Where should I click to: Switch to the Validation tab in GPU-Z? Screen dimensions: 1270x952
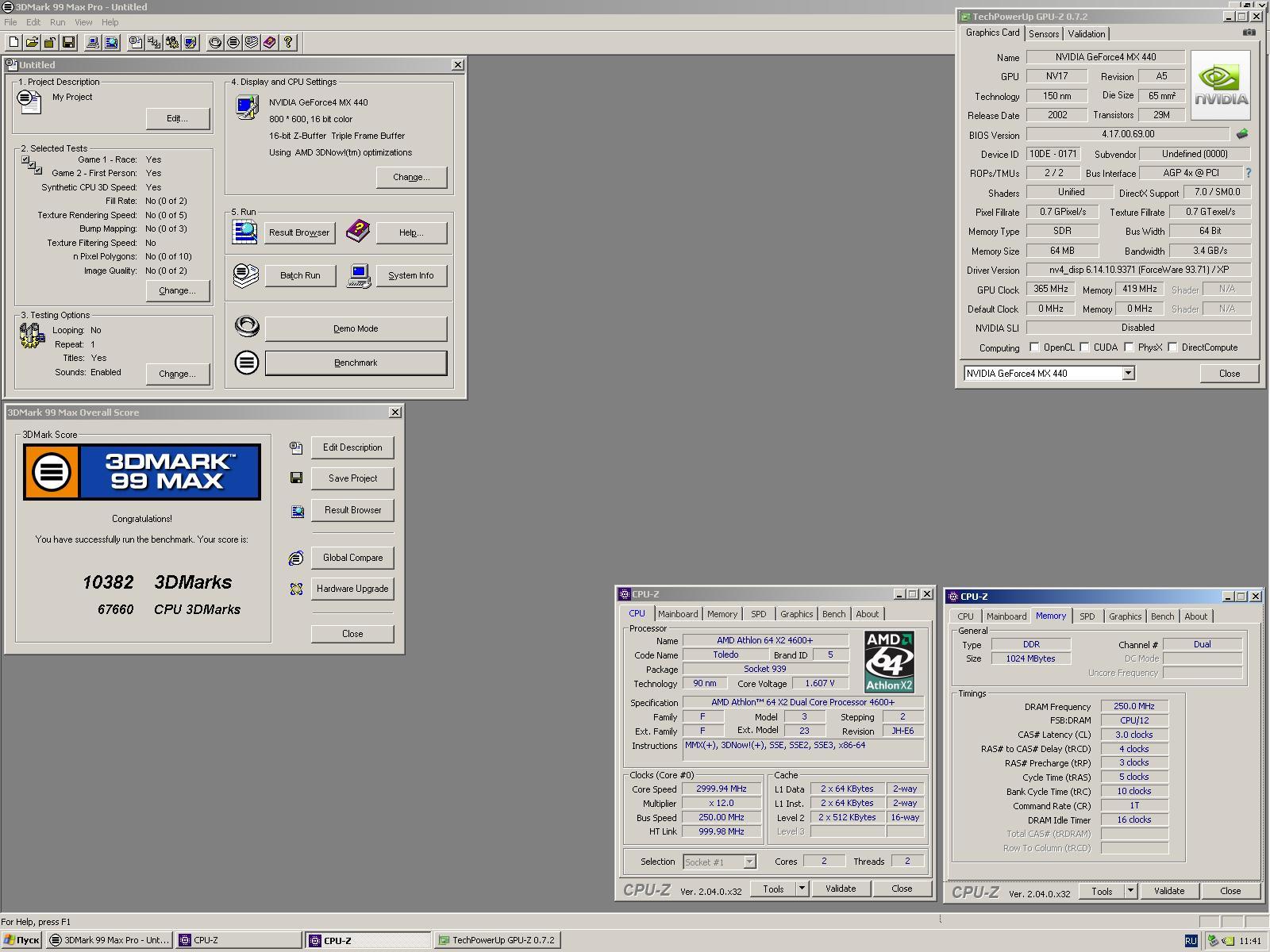click(x=1087, y=33)
